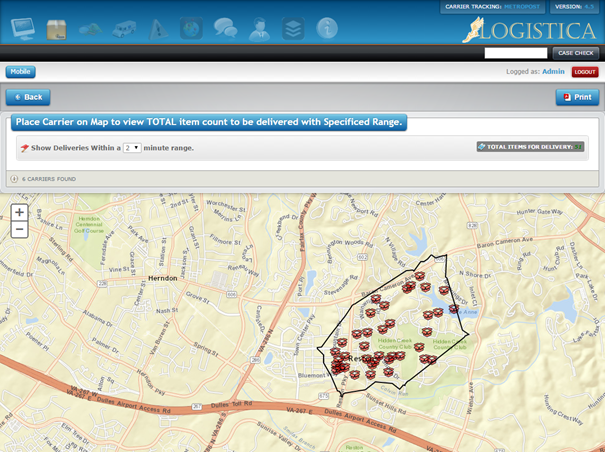Viewport: 605px width, 452px height.
Task: Click Total Items For Delivery badge
Action: [x=530, y=147]
